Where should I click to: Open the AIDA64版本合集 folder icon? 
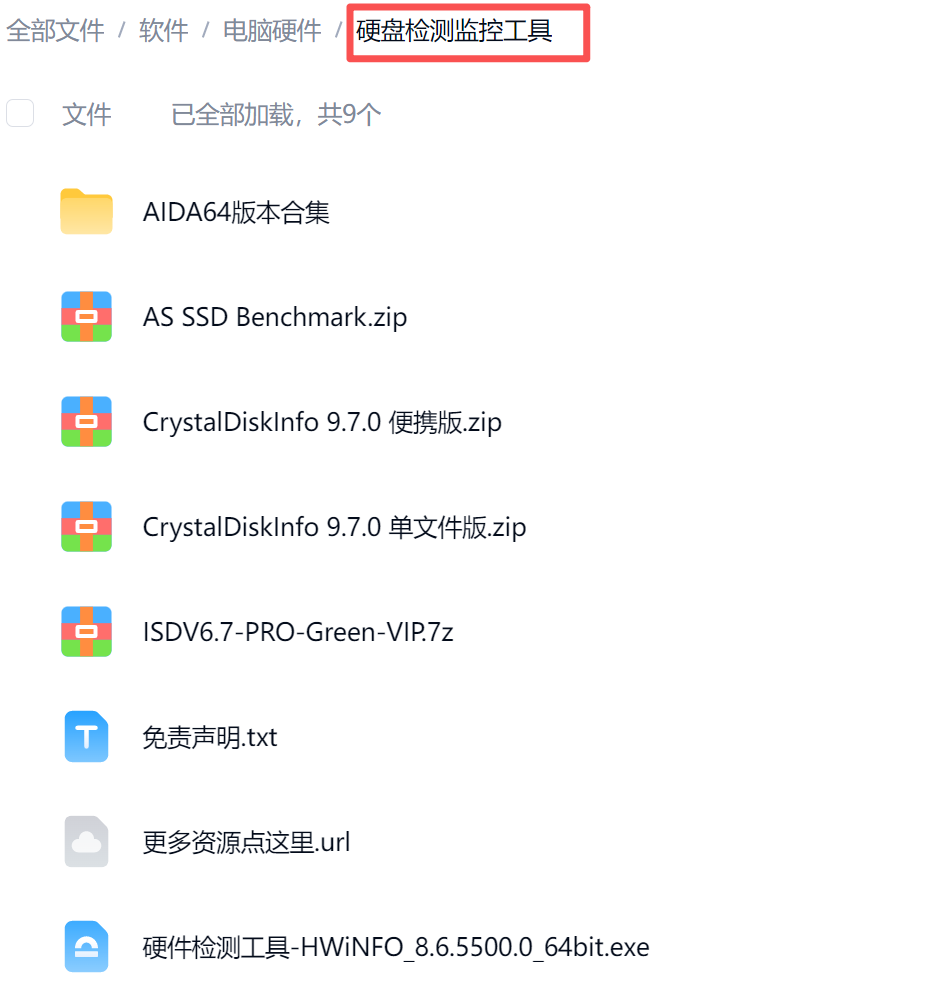coord(87,211)
